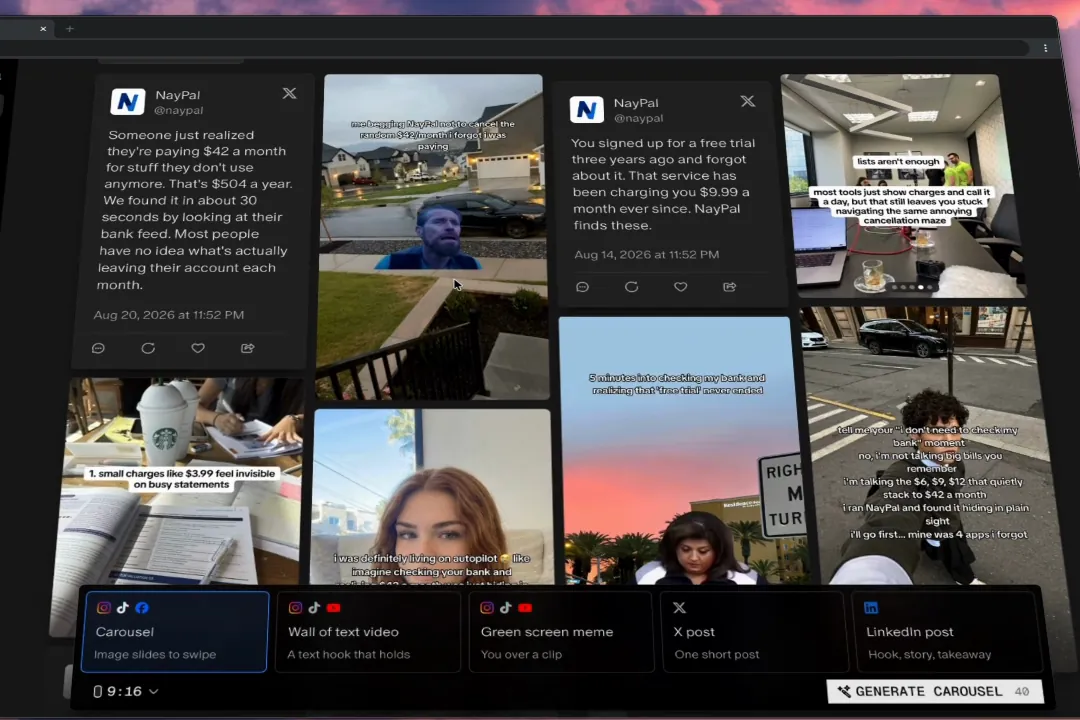Open the 9:16 aspect ratio dropdown
1080x720 pixels.
coord(125,691)
